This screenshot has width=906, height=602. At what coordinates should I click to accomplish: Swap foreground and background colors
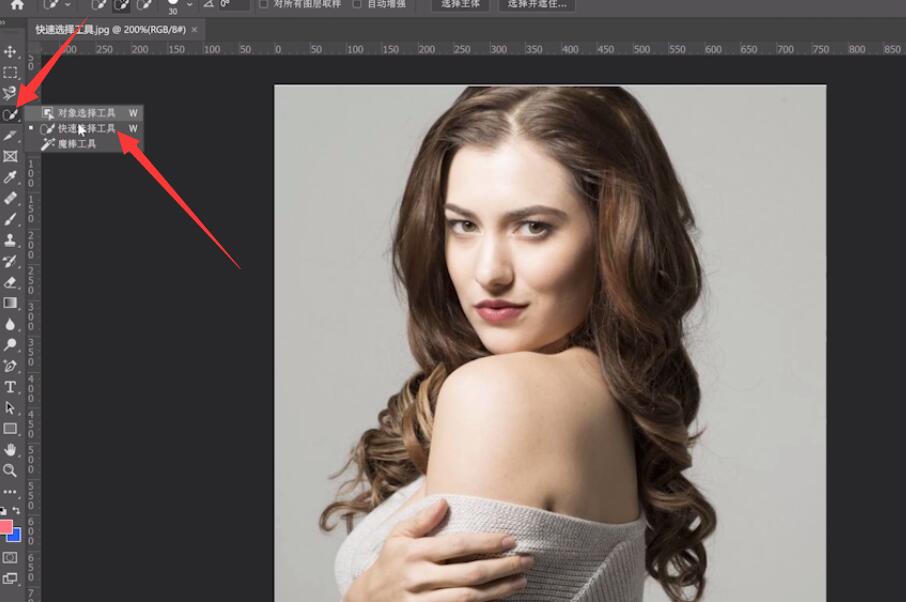tap(16, 511)
